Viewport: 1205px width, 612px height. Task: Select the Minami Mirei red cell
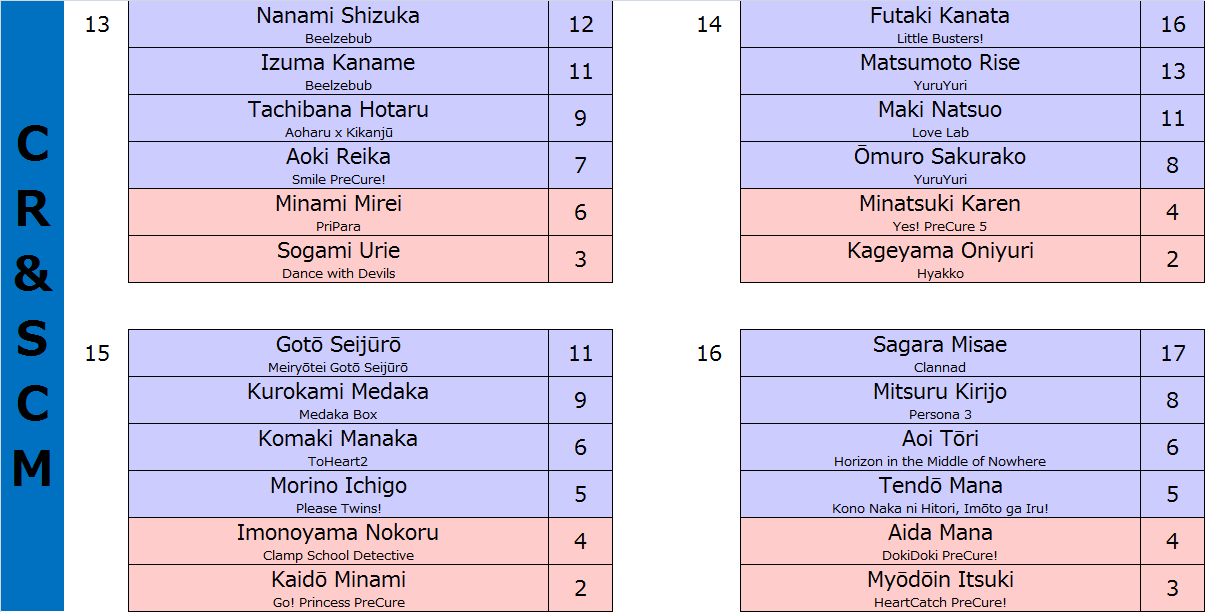pos(338,212)
